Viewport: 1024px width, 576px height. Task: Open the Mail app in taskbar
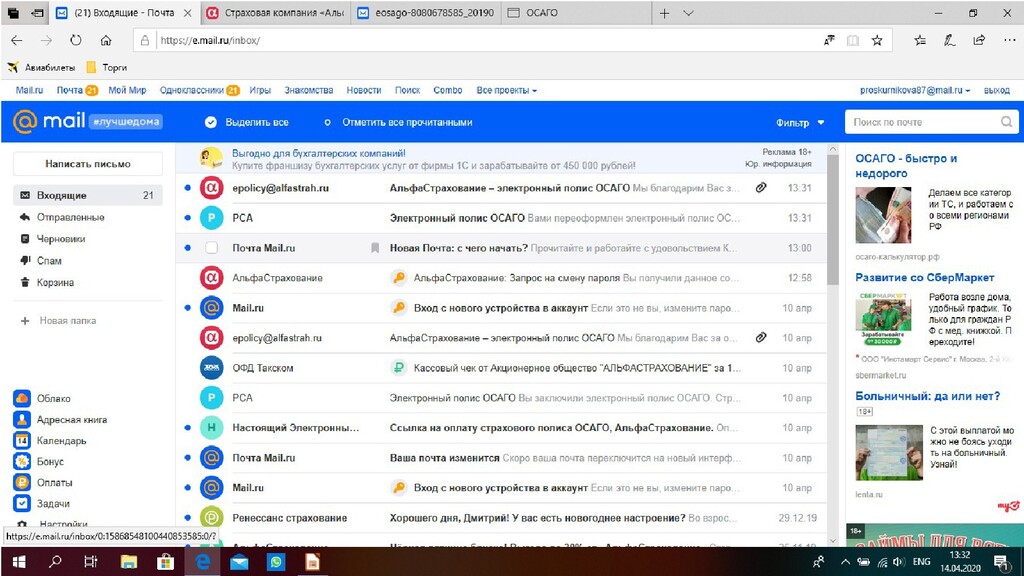point(239,562)
